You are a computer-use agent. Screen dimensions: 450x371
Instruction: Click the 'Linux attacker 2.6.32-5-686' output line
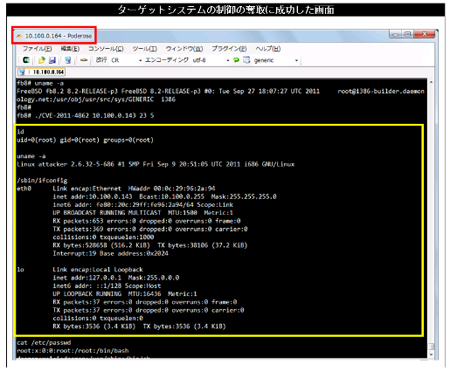click(x=156, y=164)
